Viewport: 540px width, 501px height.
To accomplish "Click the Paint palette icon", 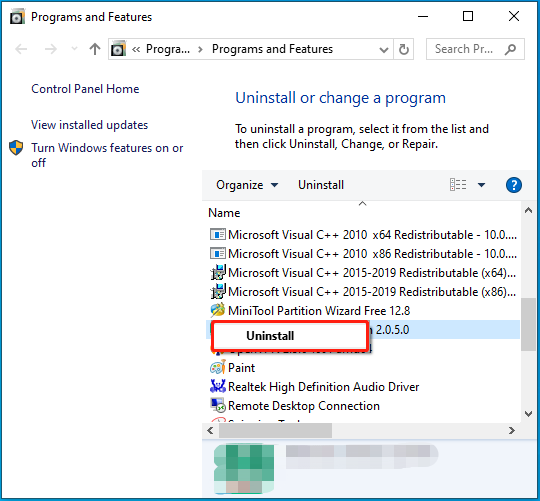I will 218,367.
